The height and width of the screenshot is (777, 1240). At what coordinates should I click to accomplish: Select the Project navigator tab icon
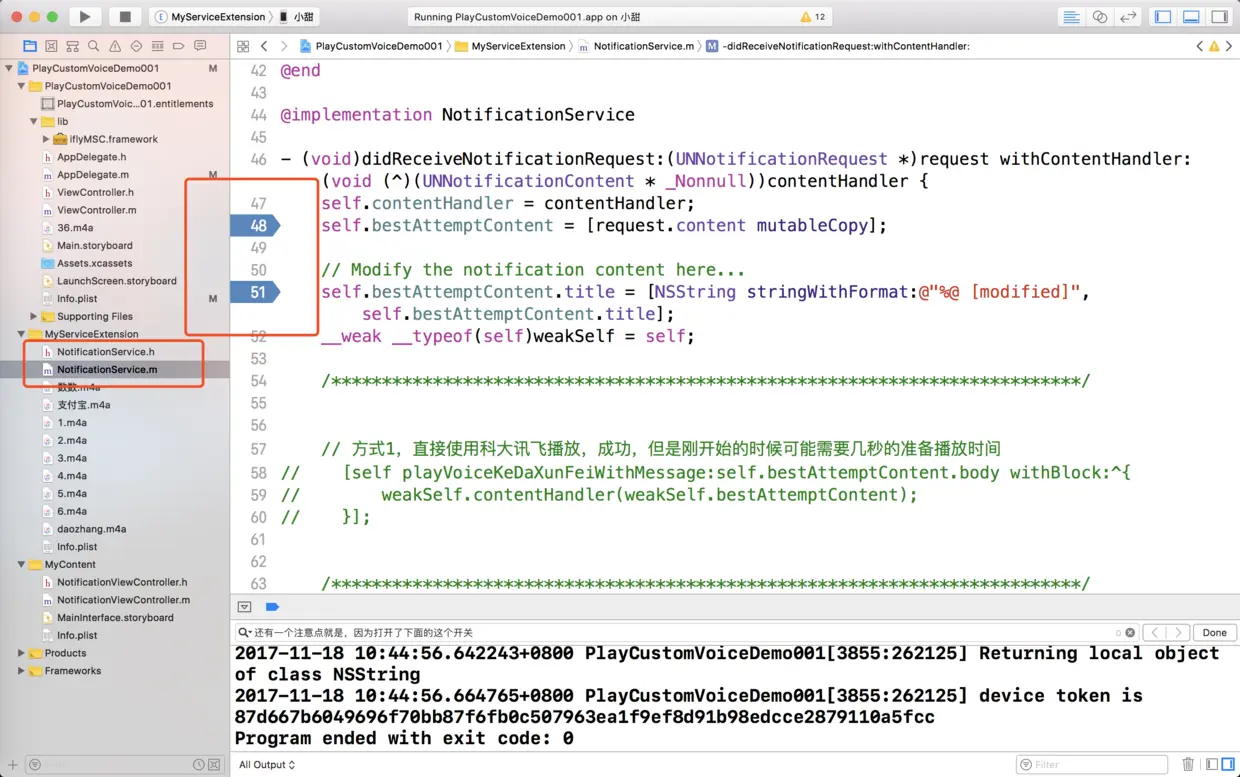click(30, 46)
